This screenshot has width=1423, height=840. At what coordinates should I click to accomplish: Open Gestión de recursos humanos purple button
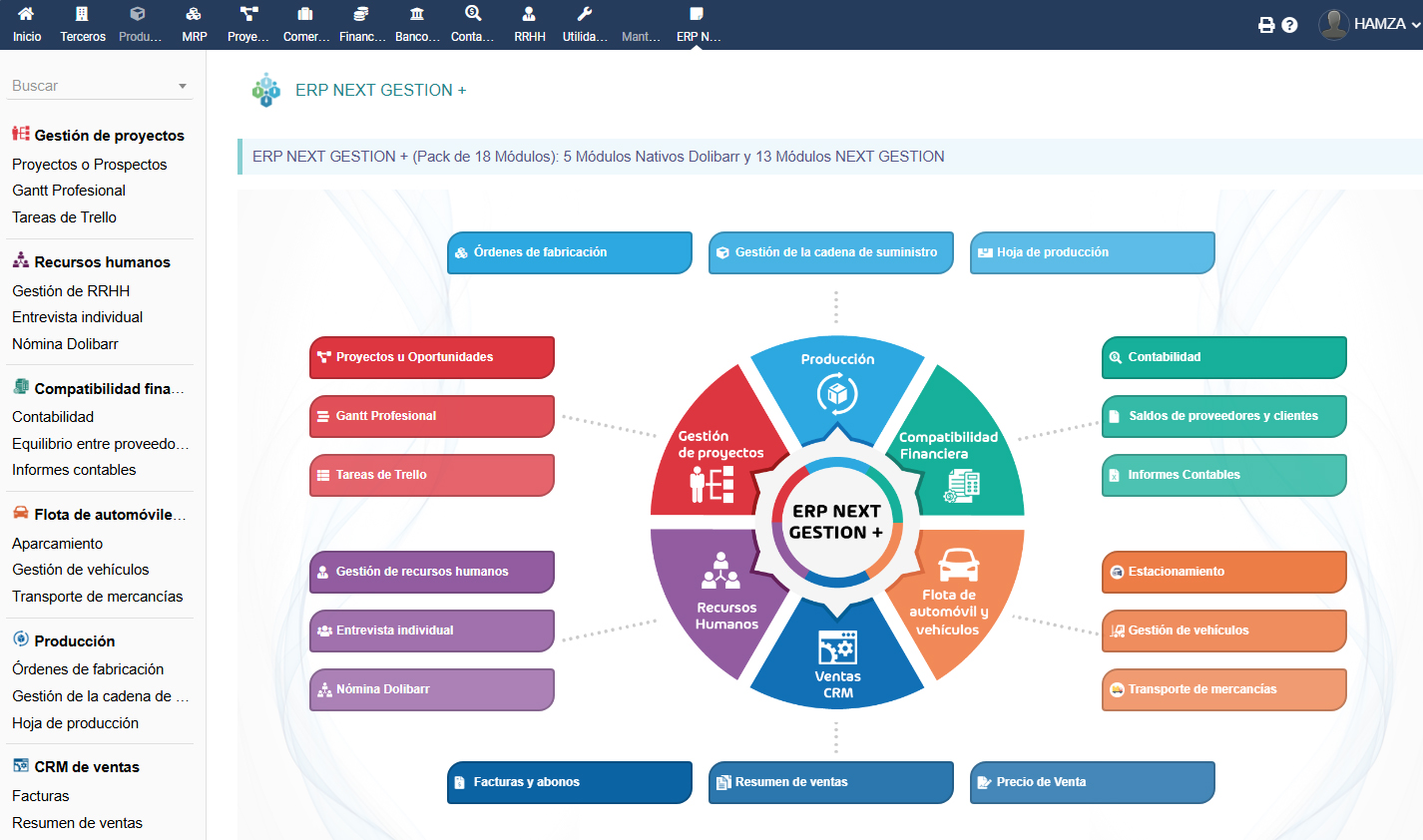pyautogui.click(x=432, y=572)
